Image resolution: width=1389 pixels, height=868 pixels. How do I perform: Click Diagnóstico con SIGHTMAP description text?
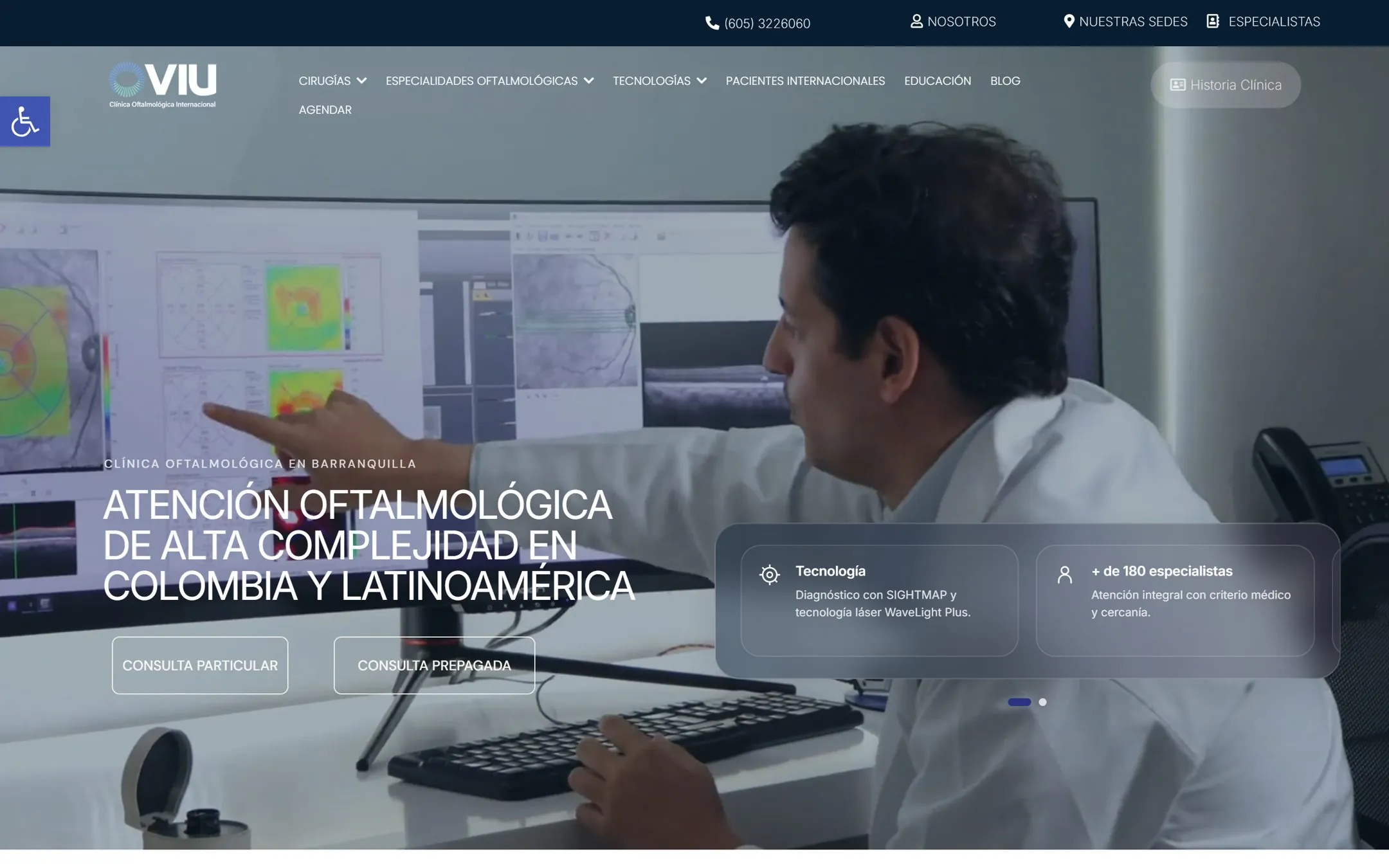(x=882, y=604)
